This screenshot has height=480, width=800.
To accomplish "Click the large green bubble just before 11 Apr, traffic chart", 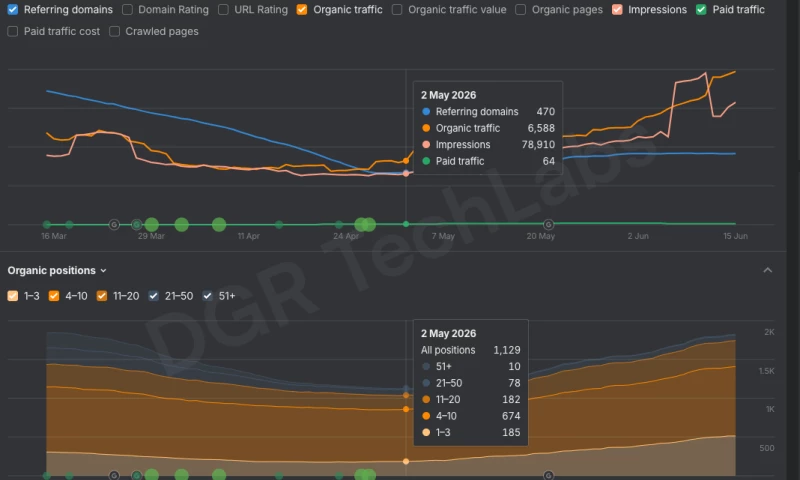I will [219, 224].
